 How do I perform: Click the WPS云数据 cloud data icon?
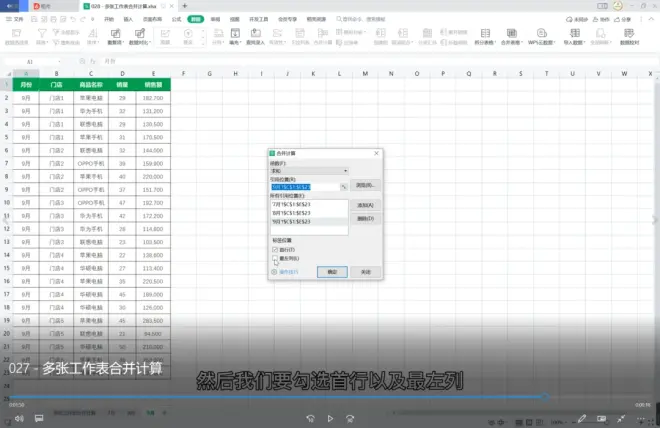(x=540, y=34)
